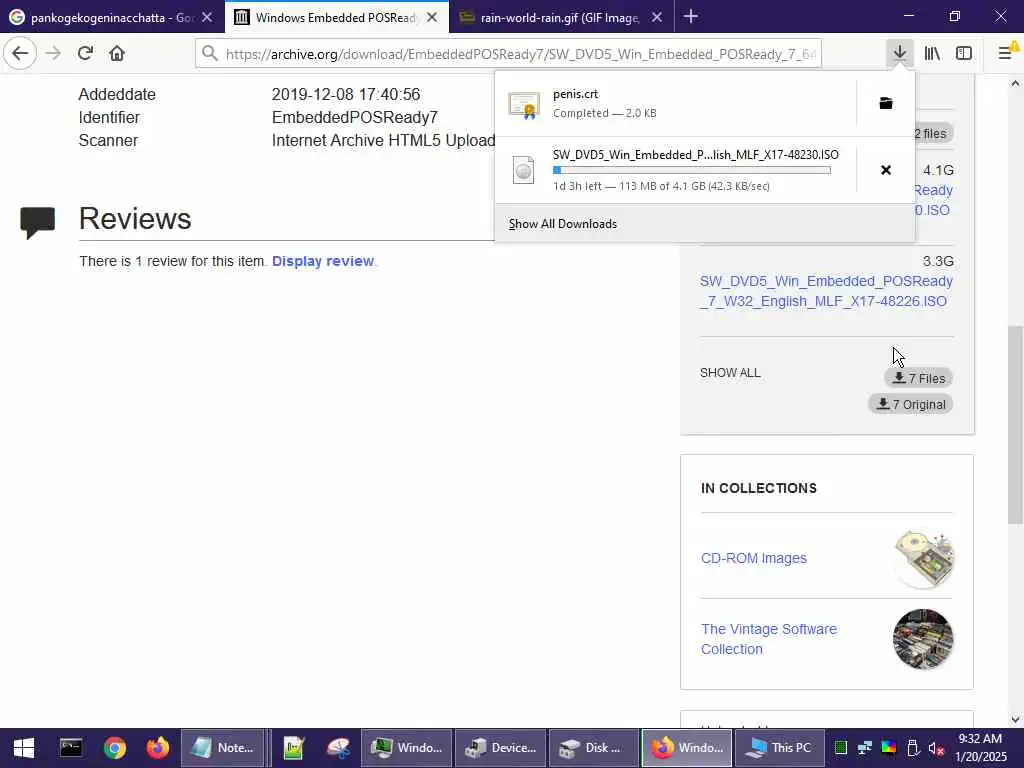Open the Notepad++ taskbar icon
Viewport: 1024px width, 768px height.
click(x=294, y=748)
